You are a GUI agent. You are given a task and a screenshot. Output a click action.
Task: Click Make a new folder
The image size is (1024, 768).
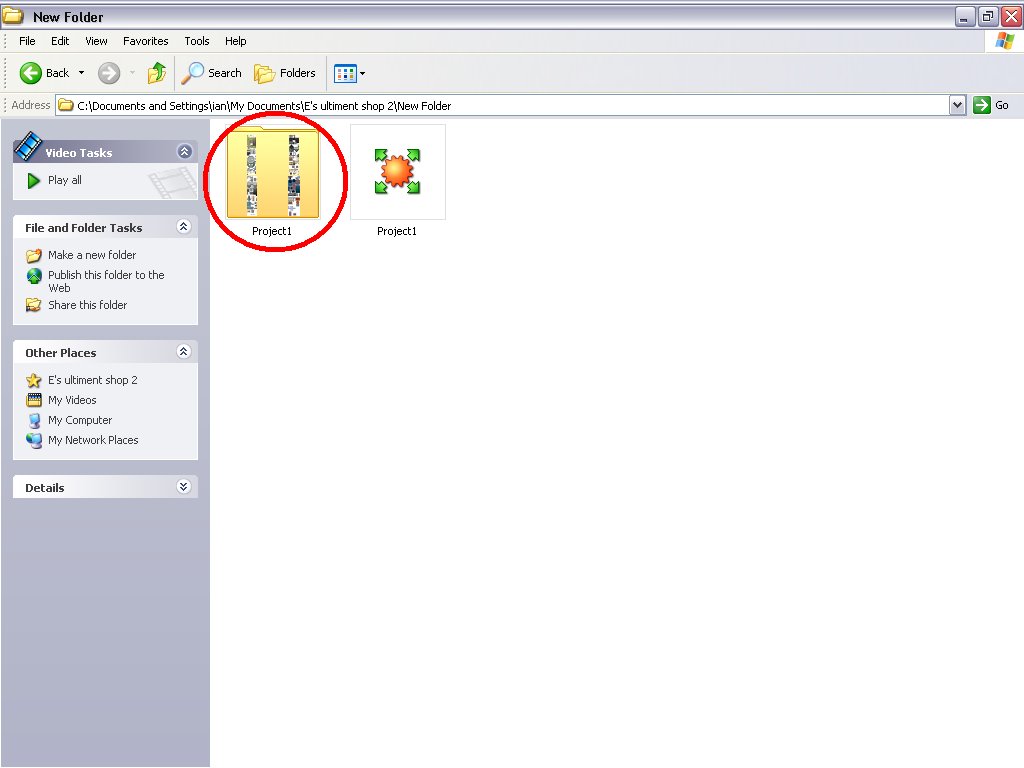92,255
